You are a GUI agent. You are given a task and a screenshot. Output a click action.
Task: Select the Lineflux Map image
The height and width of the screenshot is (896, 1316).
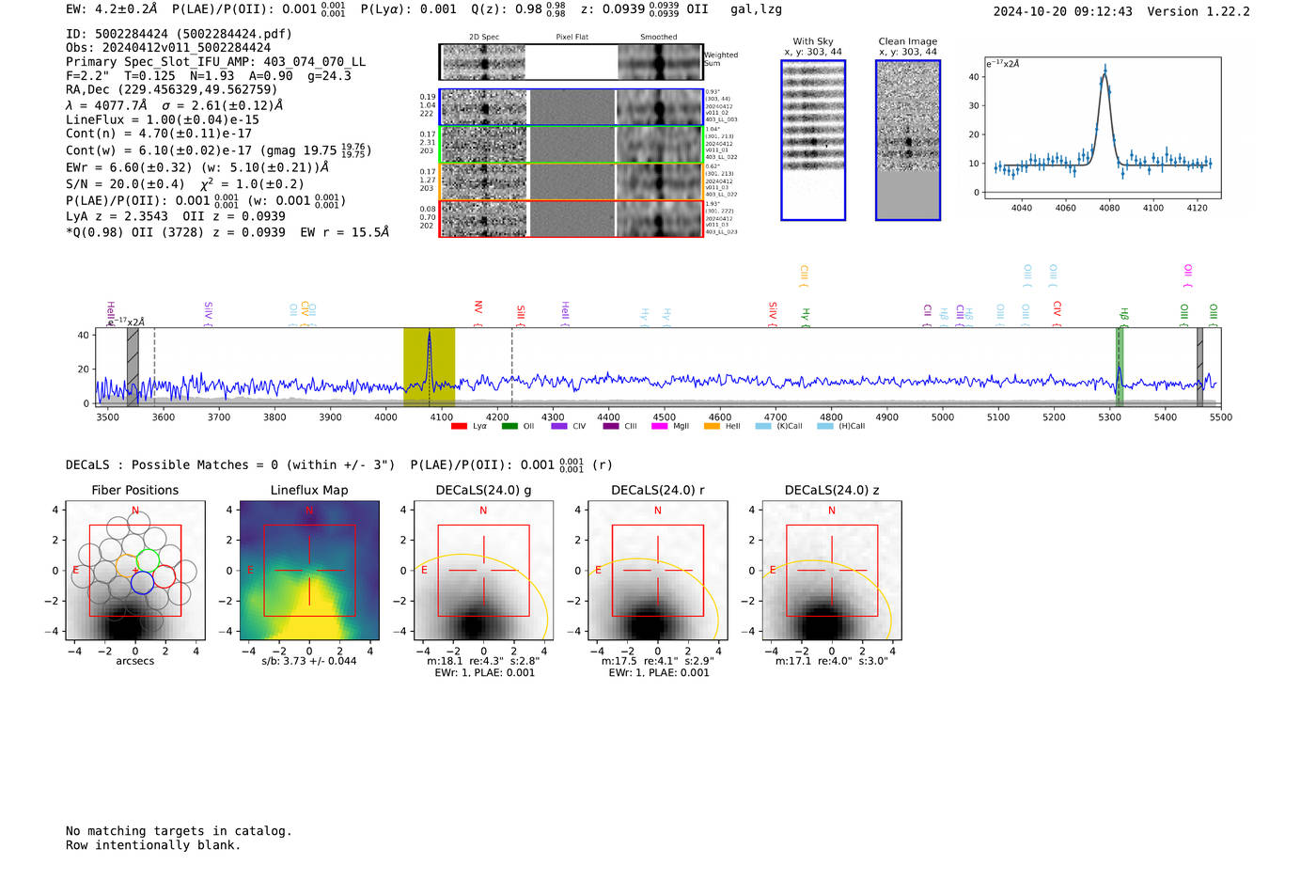point(309,571)
